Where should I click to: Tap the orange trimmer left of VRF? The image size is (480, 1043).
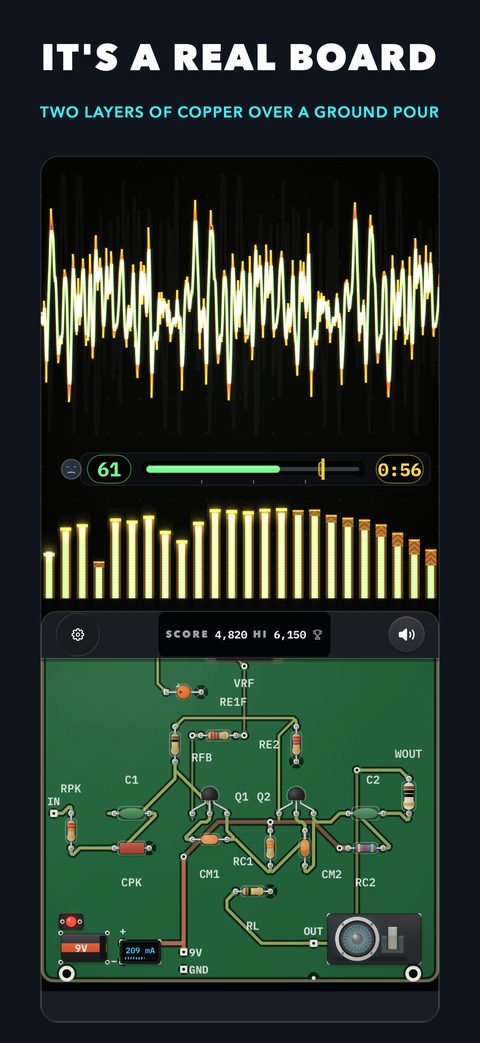pyautogui.click(x=184, y=692)
